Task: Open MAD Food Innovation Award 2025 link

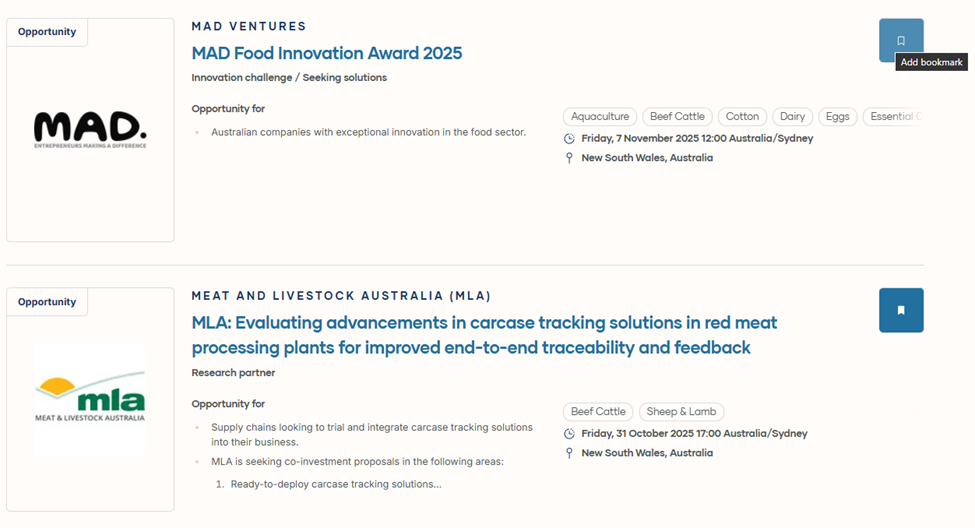Action: (x=327, y=53)
